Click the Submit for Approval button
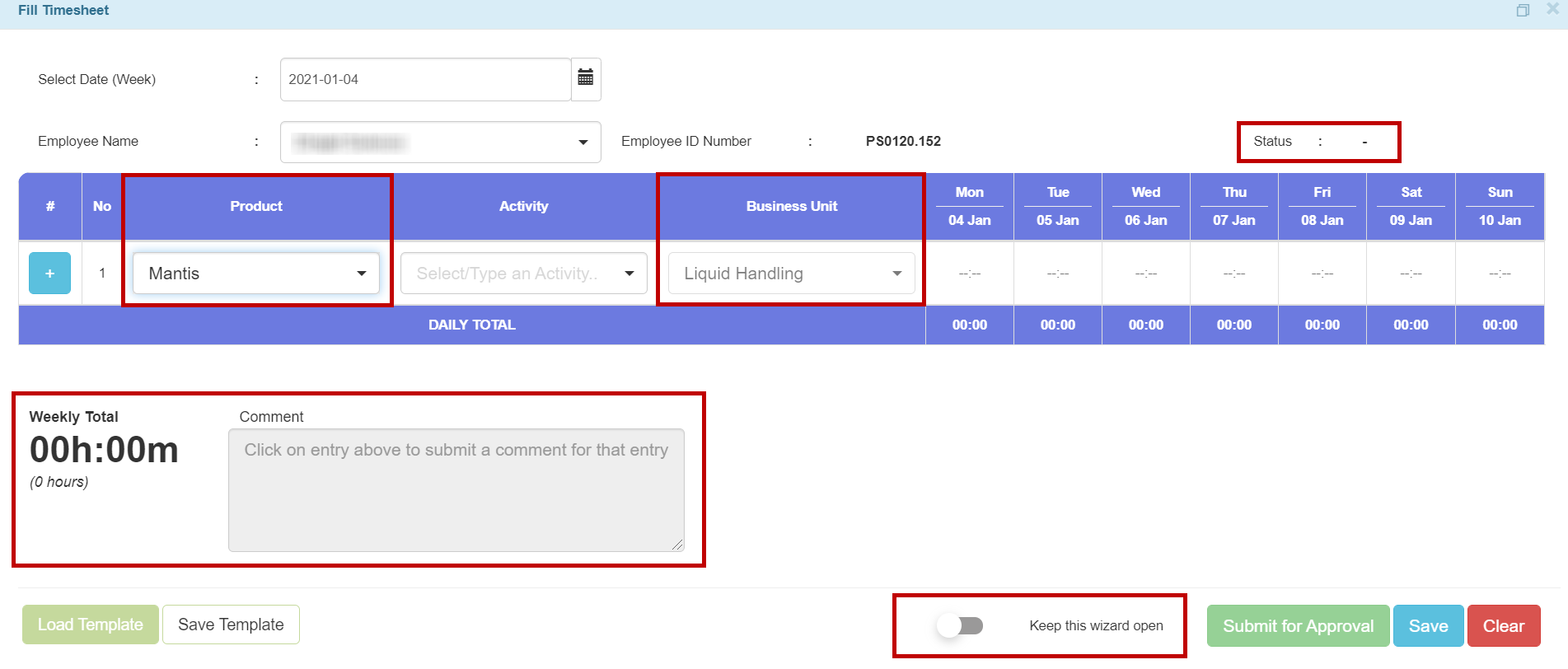This screenshot has width=1568, height=669. click(x=1298, y=626)
